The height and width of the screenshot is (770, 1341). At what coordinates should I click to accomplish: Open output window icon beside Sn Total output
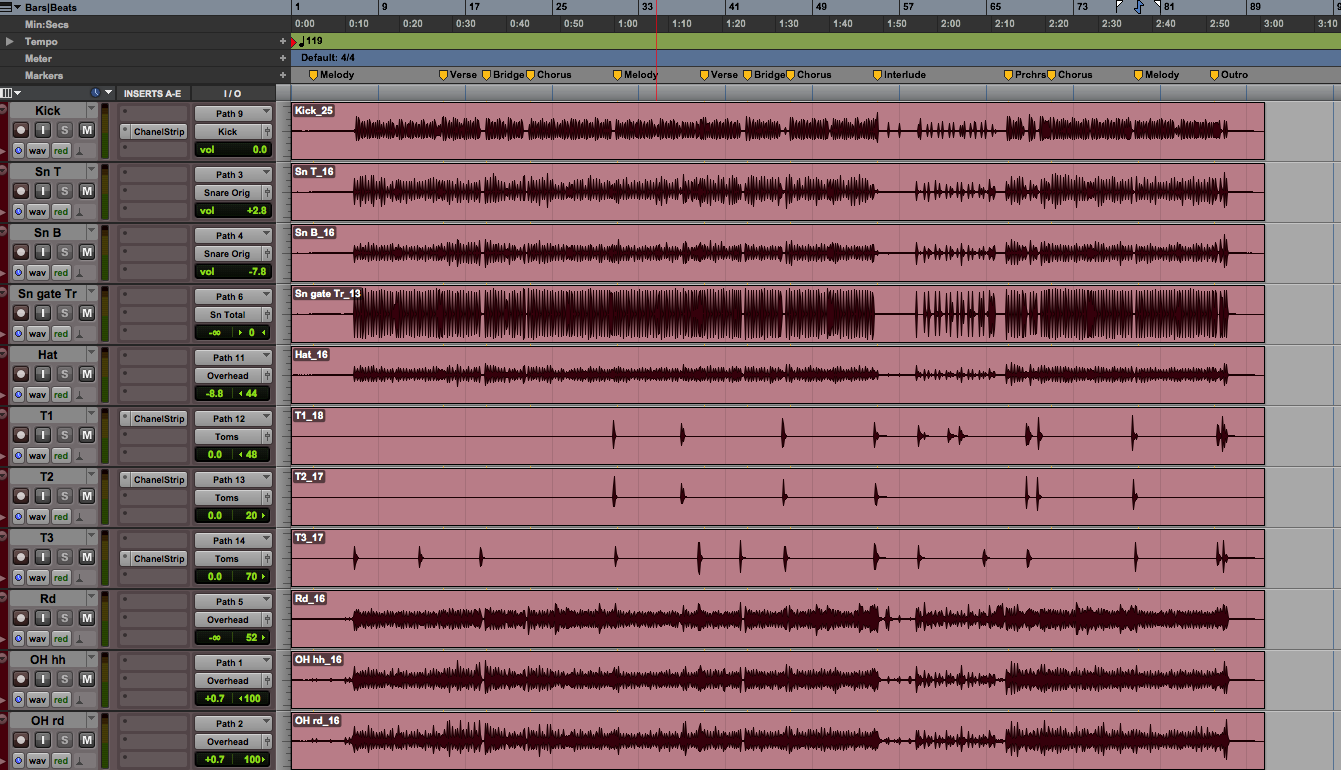coord(267,315)
